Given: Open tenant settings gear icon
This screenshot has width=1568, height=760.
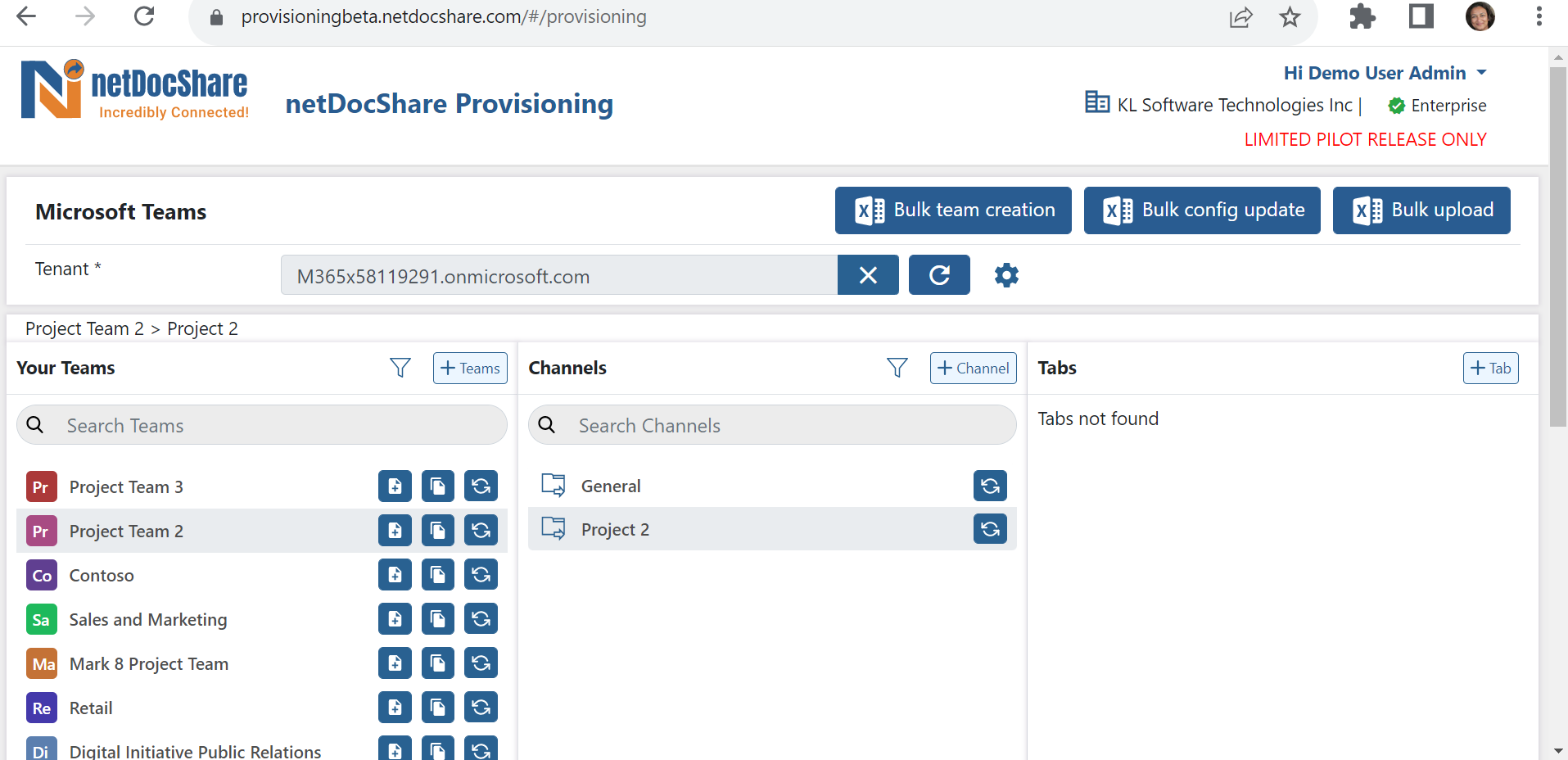Looking at the screenshot, I should coord(1006,275).
